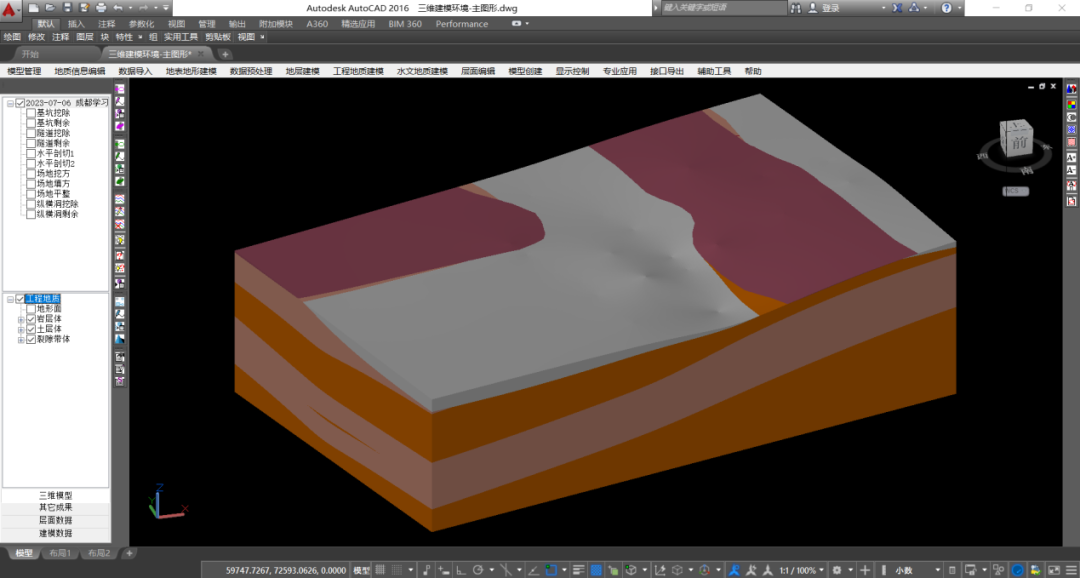Toggle grid display icon in status bar
The height and width of the screenshot is (578, 1080).
click(381, 570)
